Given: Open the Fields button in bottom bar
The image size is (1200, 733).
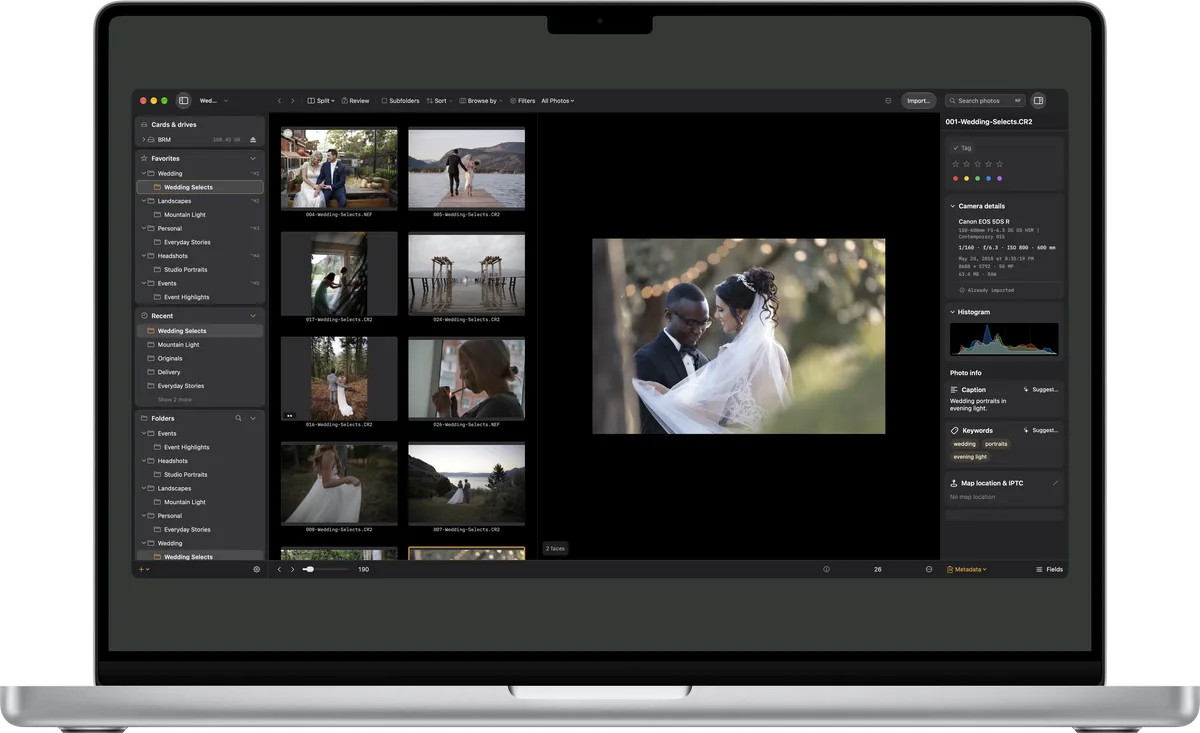Looking at the screenshot, I should 1049,569.
